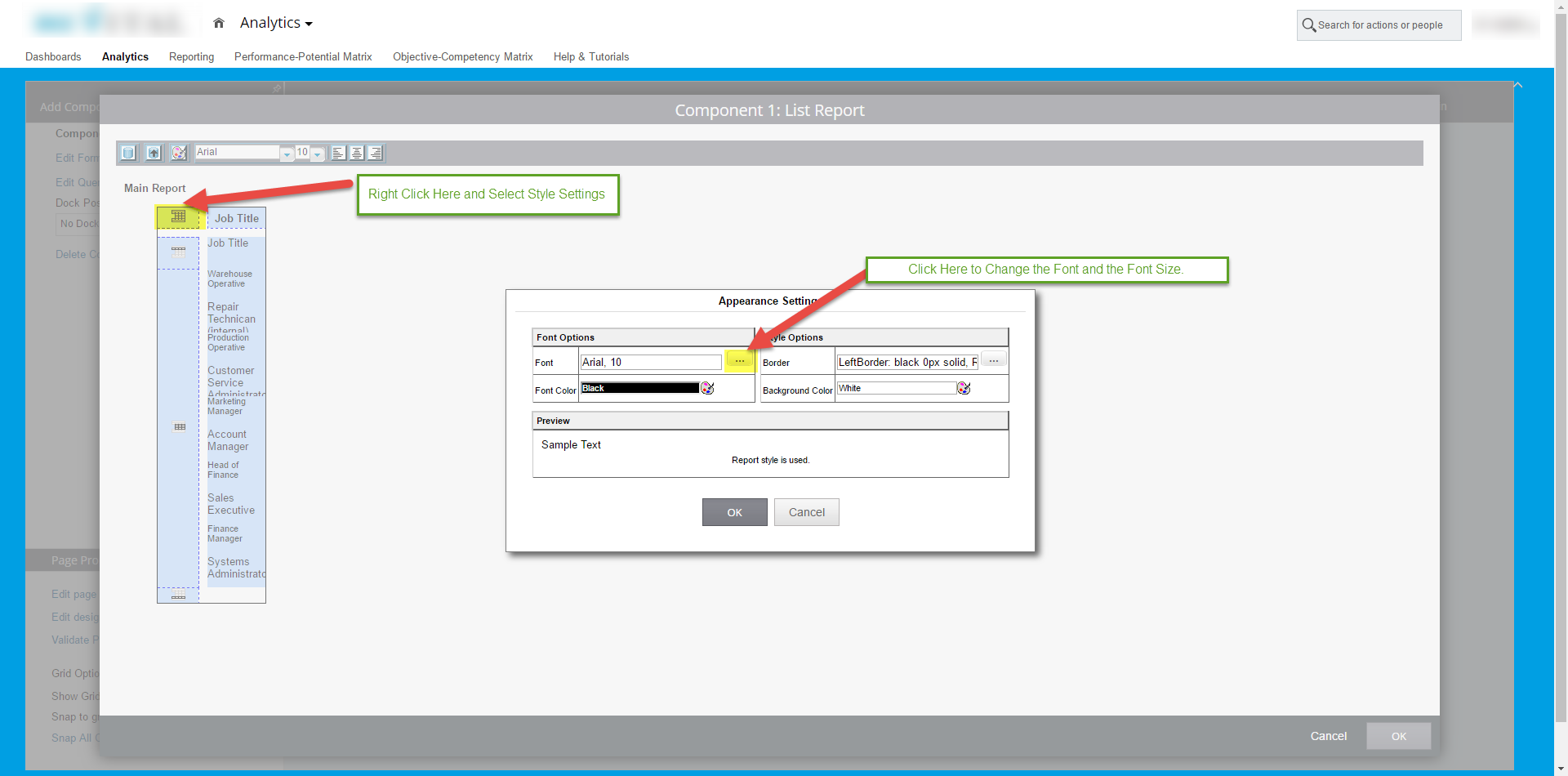The height and width of the screenshot is (776, 1568).
Task: Select the detail band grid icon
Action: [x=180, y=426]
